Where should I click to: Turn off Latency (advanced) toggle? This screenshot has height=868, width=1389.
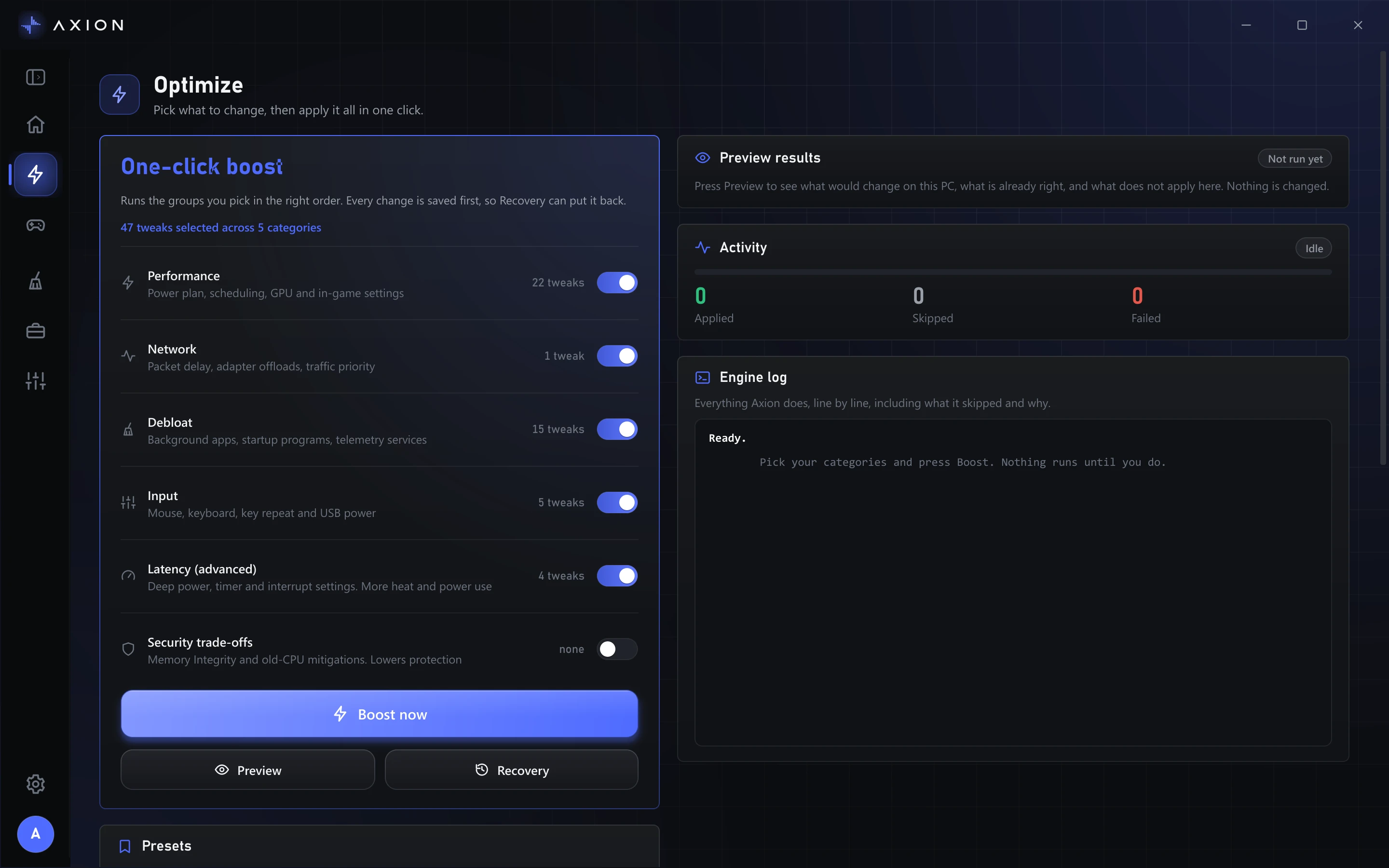click(x=617, y=576)
